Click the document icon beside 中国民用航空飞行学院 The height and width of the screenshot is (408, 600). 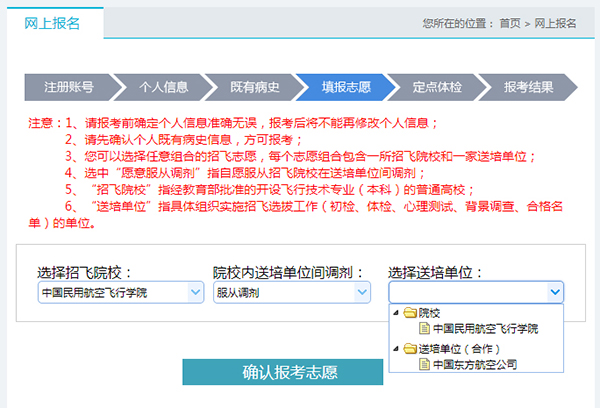425,328
